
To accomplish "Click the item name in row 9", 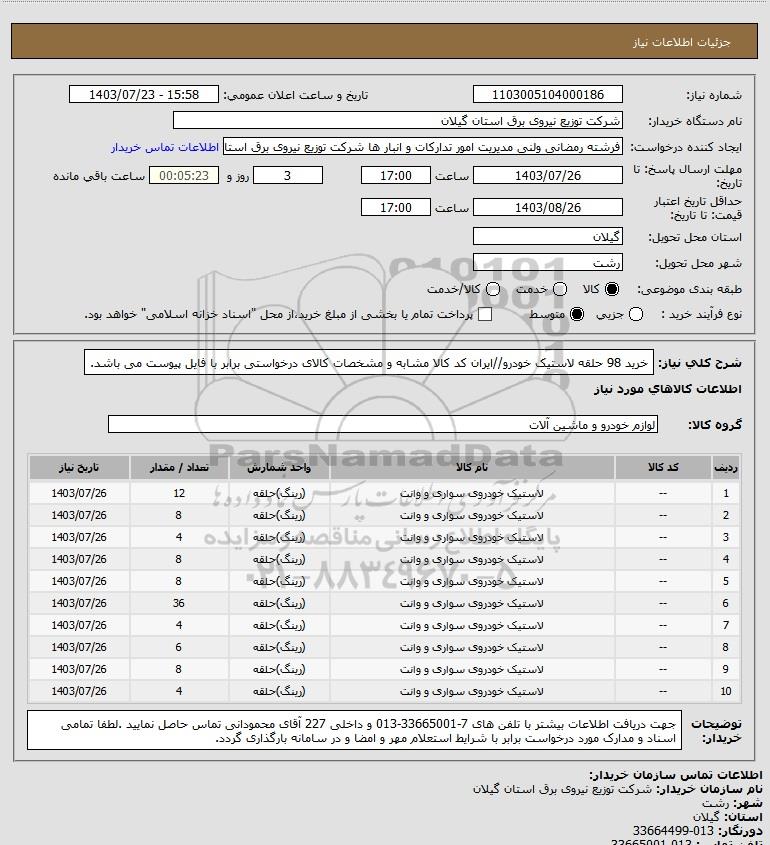I will pos(472,670).
